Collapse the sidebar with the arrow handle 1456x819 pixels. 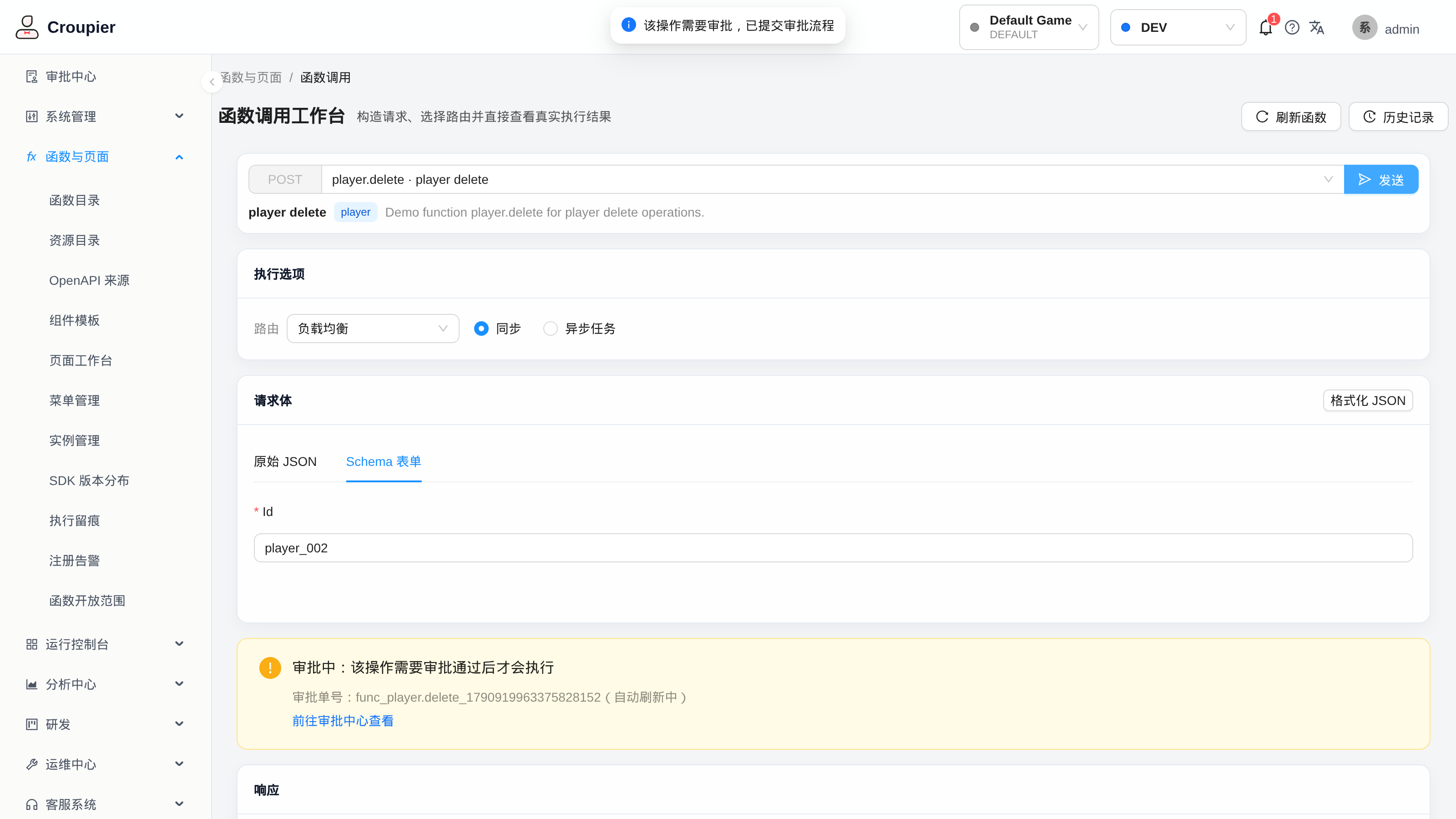(x=212, y=82)
